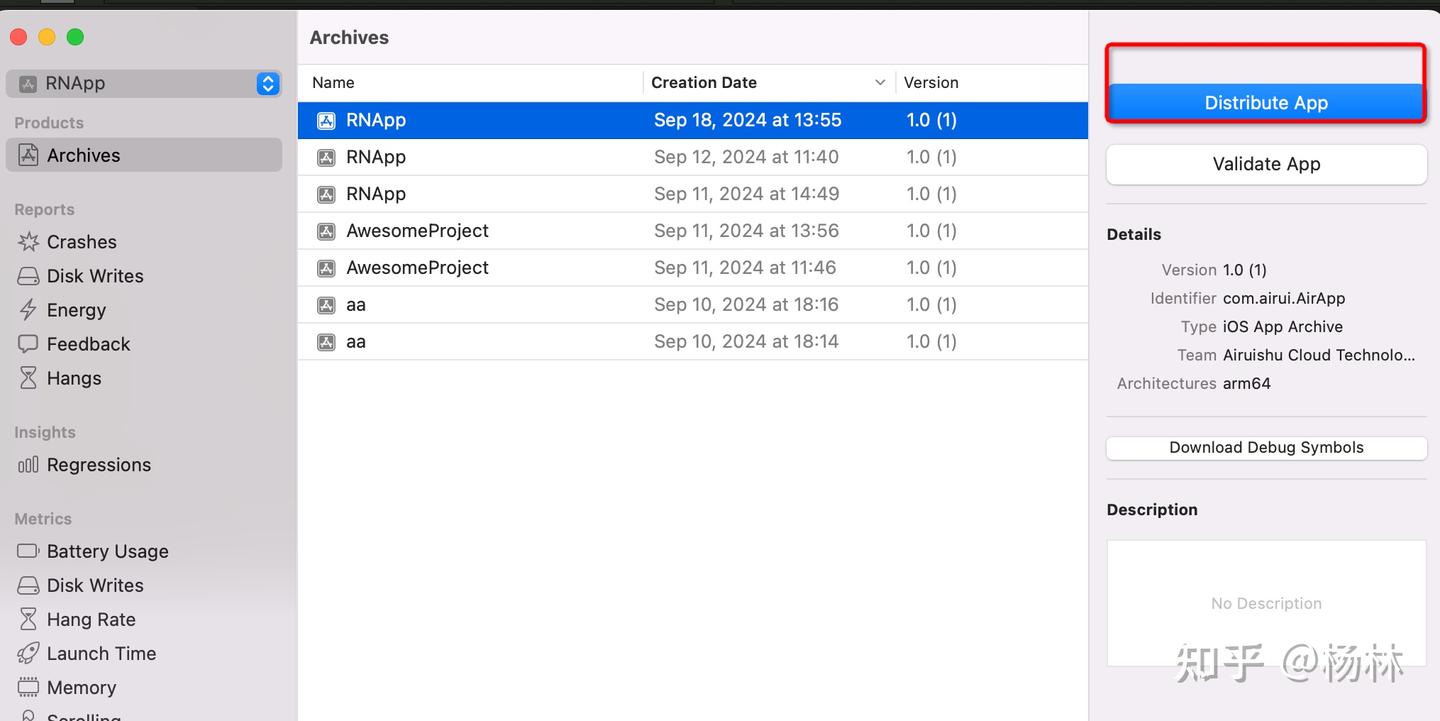Select the date Sep 18, 2024 at 13:55
1440x721 pixels.
coord(748,120)
